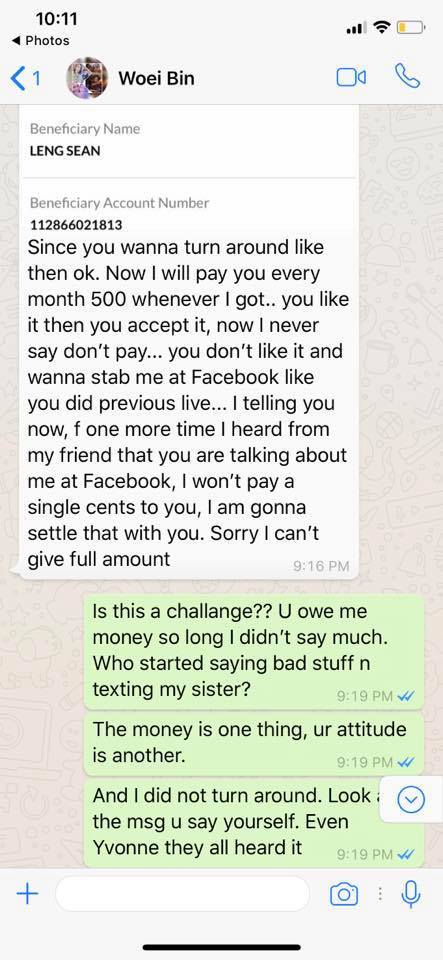This screenshot has height=960, width=443.
Task: Open Woei Bin's profile picture
Action: tap(87, 78)
